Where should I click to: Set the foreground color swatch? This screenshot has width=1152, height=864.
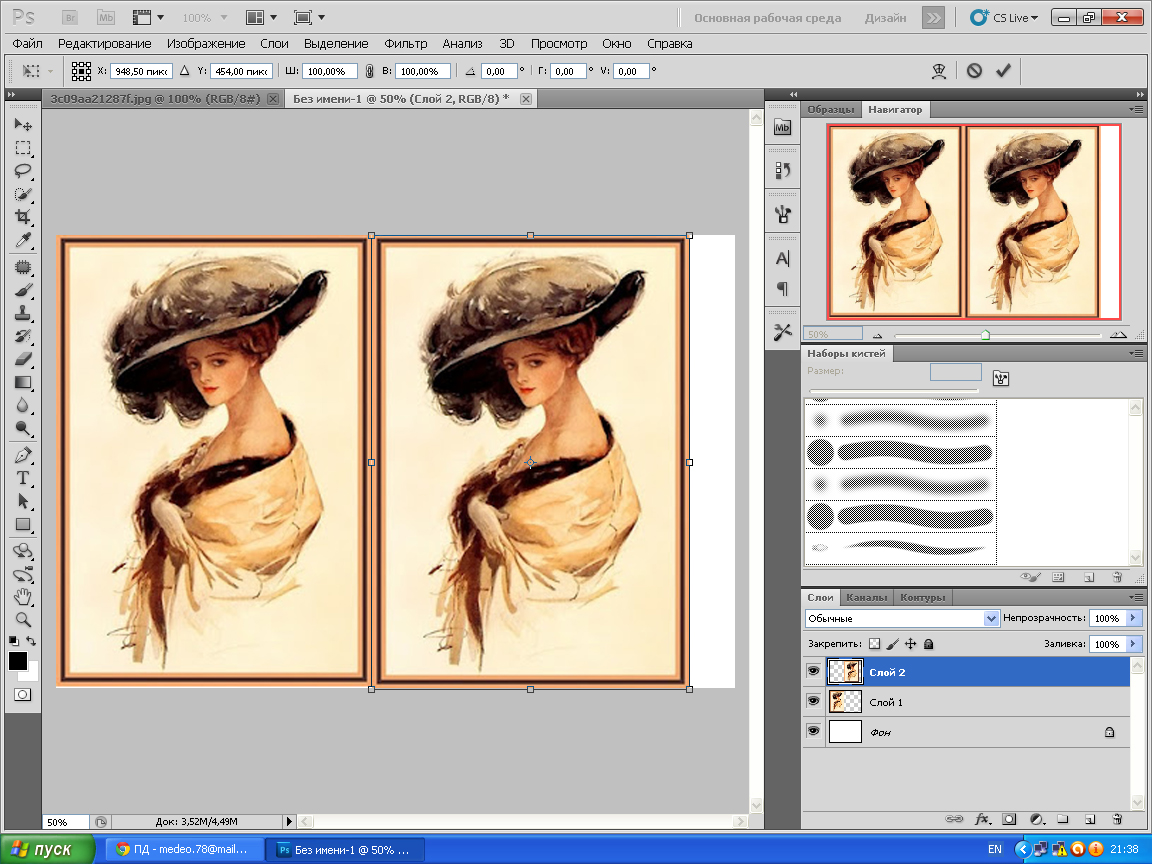click(18, 660)
